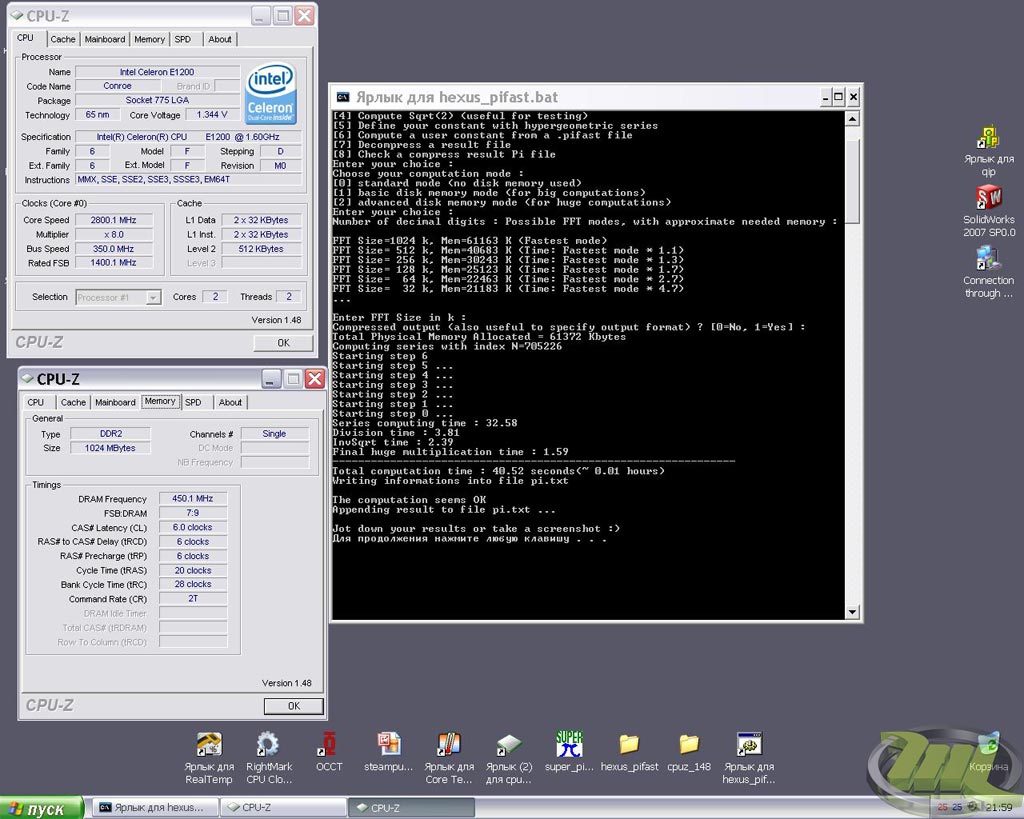Open the hexus_pifast folder
This screenshot has width=1024, height=819.
[629, 745]
